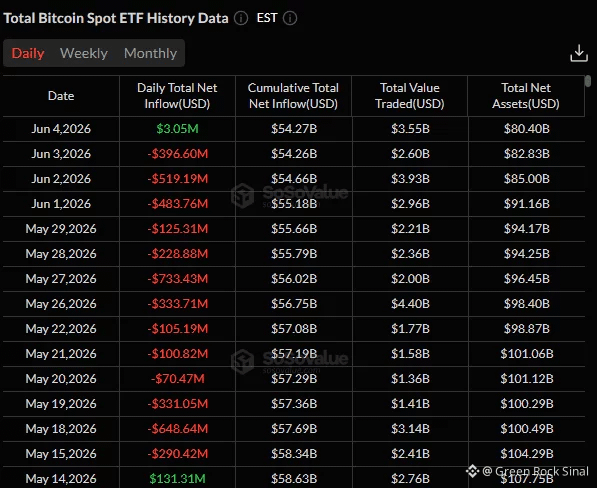597x488 pixels.
Task: Click Cumulative Total Net Inflow header
Action: tap(293, 96)
